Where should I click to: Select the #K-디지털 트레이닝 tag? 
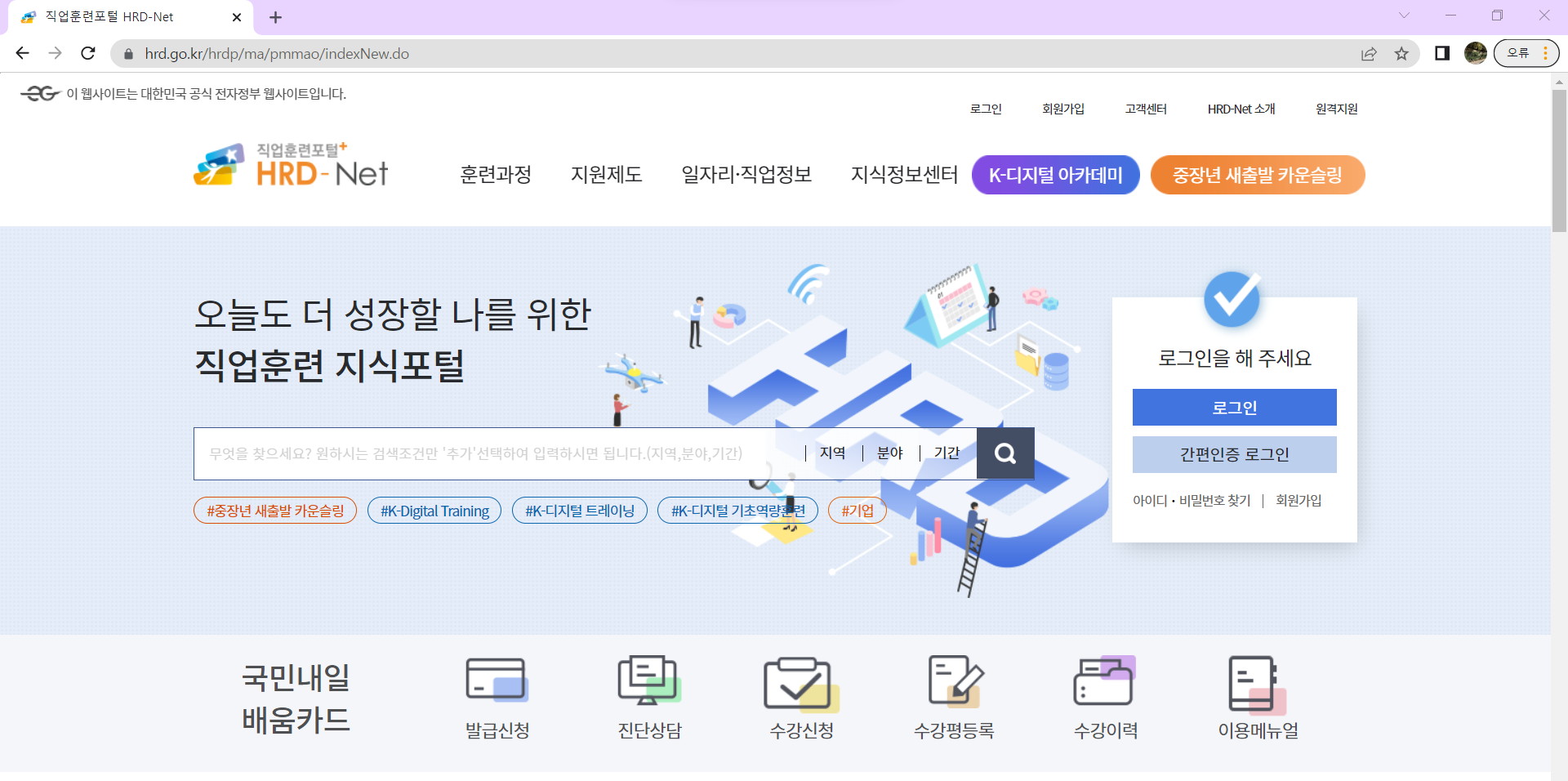click(580, 511)
